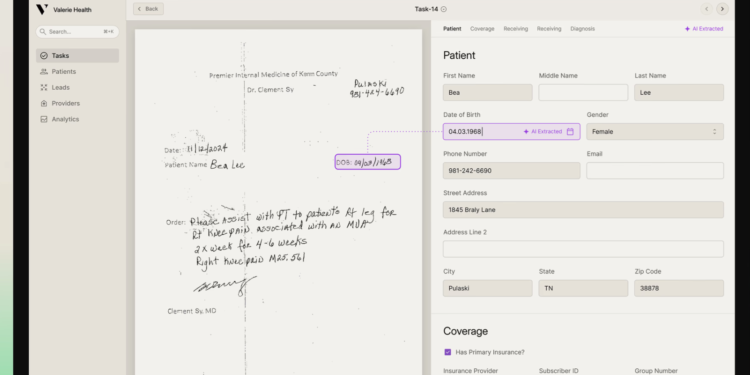The height and width of the screenshot is (375, 750).
Task: Click the Leads icon in sidebar
Action: (x=44, y=88)
